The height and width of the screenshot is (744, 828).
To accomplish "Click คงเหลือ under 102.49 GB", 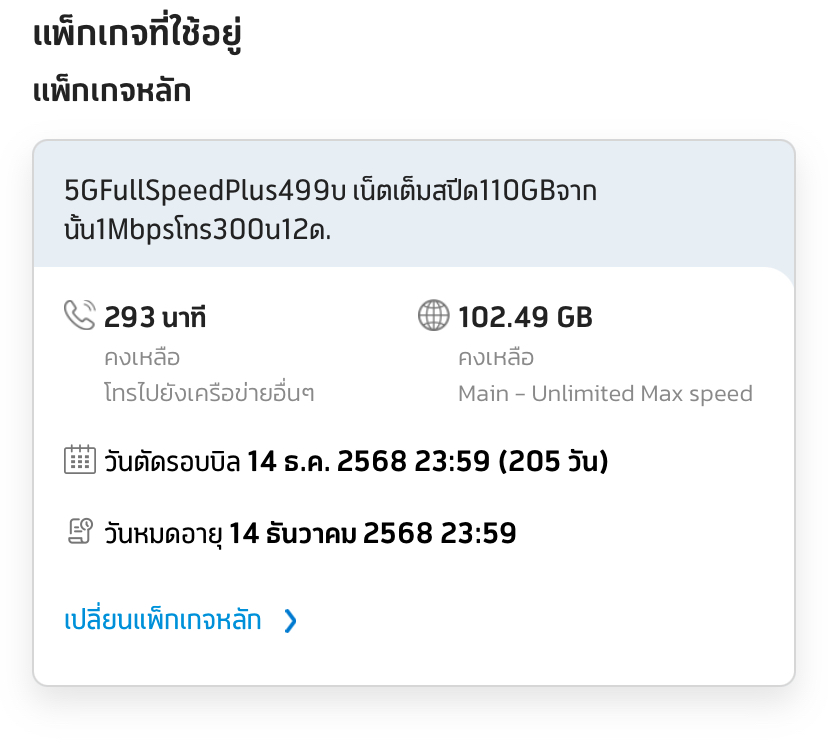I will click(496, 357).
